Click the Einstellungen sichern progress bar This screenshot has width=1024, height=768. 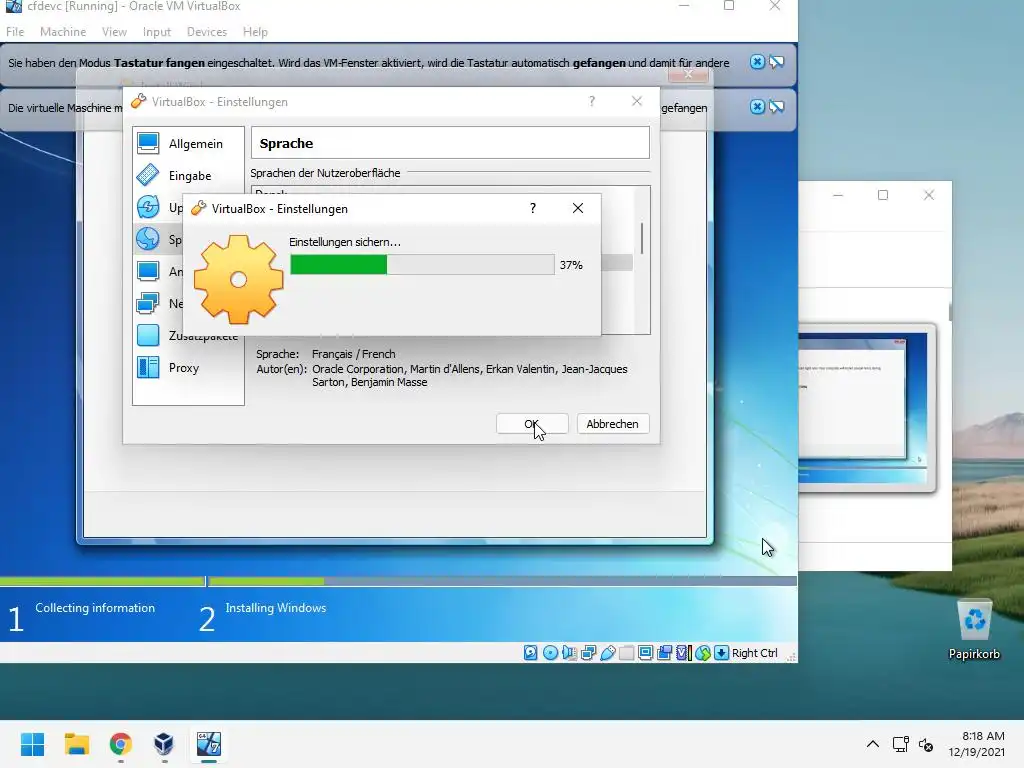pos(423,264)
